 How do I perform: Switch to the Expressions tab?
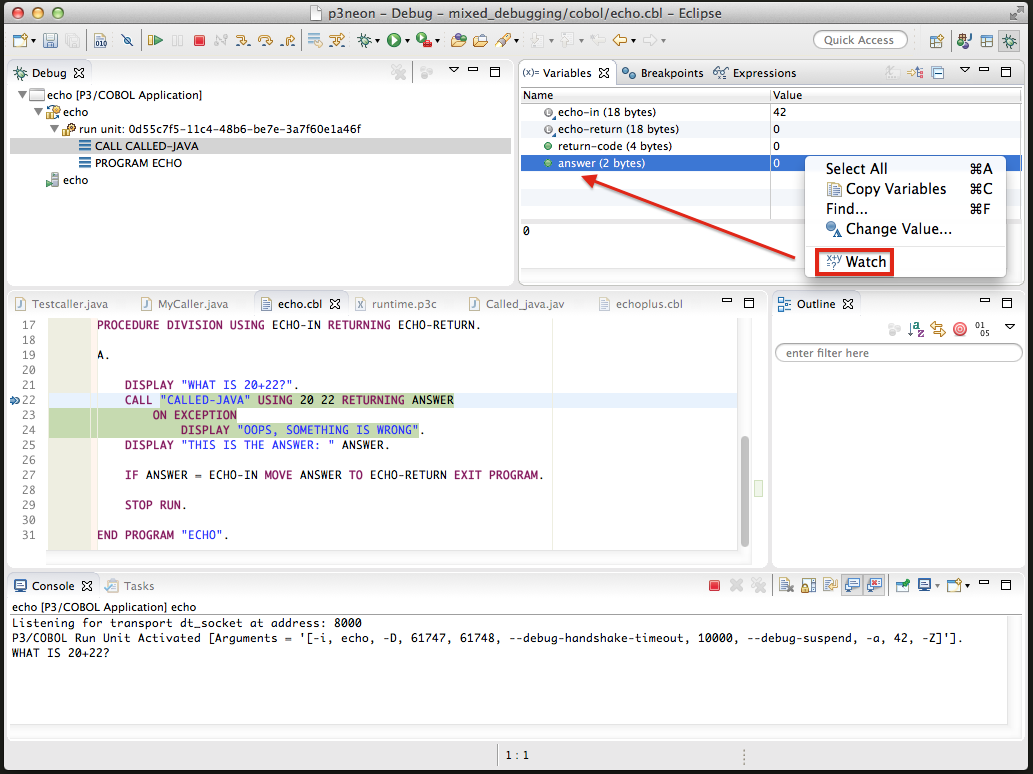click(755, 73)
